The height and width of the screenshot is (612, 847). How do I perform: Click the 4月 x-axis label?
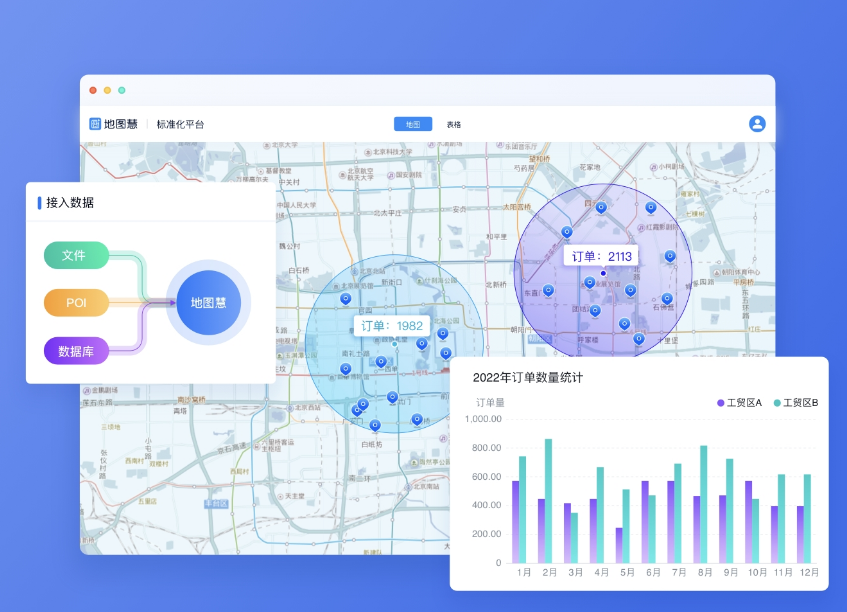601,572
